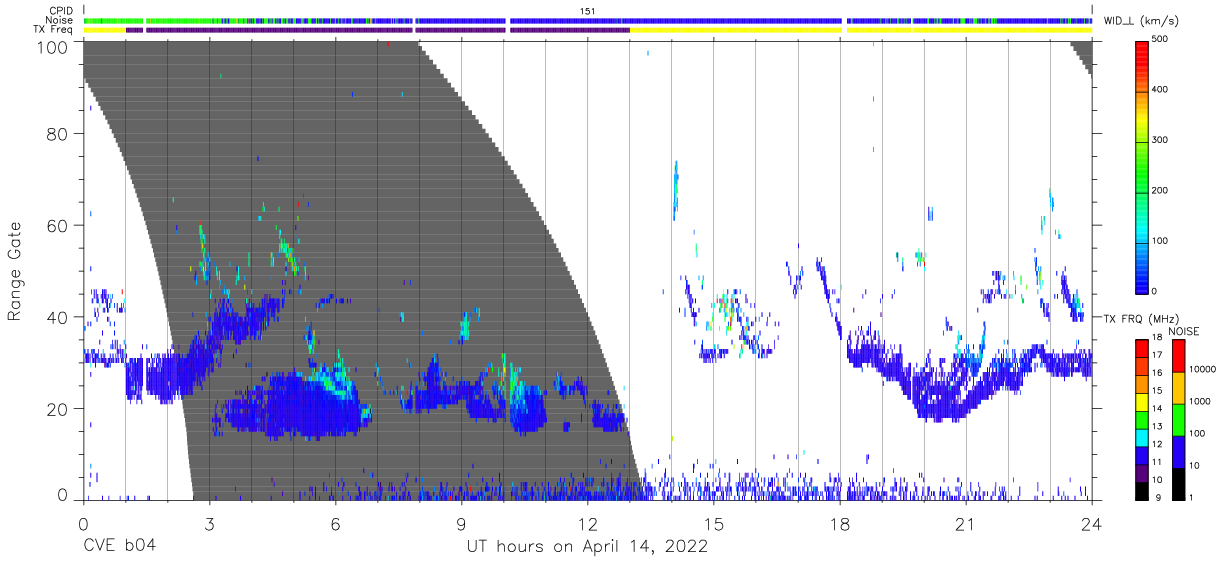
Task: Click the UT hours on April 14, 2022 title
Action: [x=587, y=547]
